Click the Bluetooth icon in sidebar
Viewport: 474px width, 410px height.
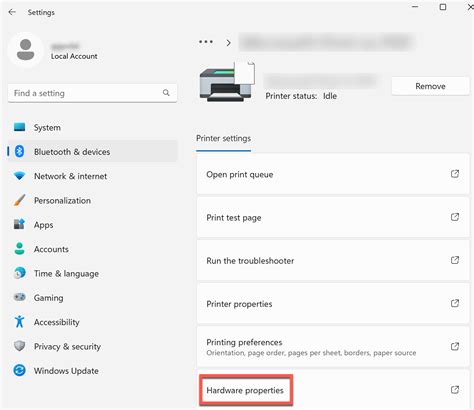pos(19,151)
